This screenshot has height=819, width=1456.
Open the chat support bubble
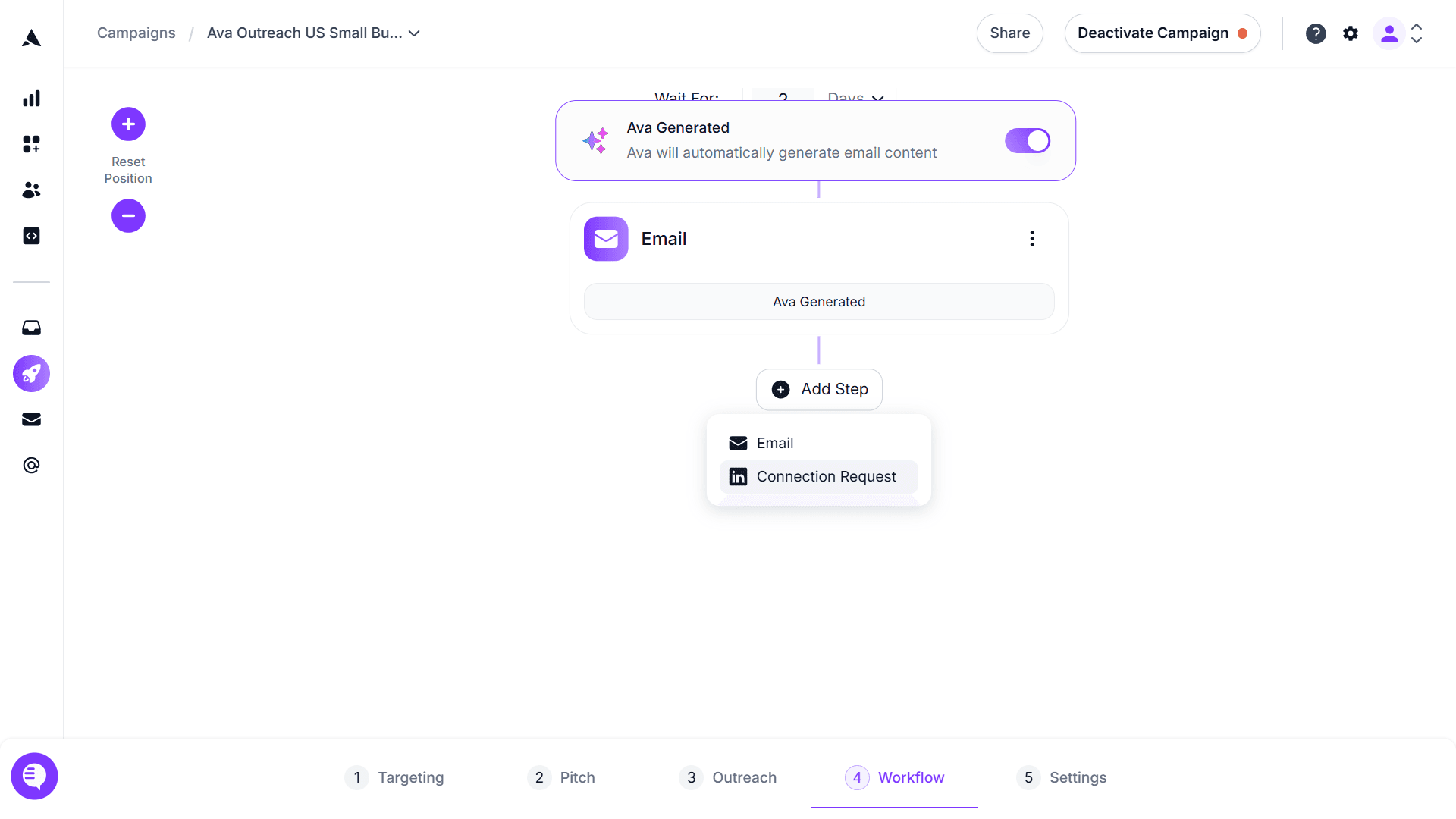coord(34,776)
